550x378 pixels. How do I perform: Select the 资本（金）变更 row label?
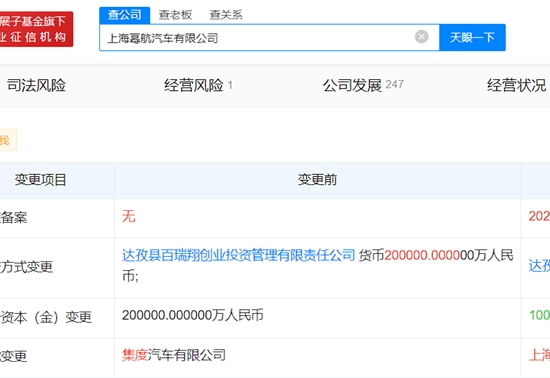pyautogui.click(x=46, y=317)
